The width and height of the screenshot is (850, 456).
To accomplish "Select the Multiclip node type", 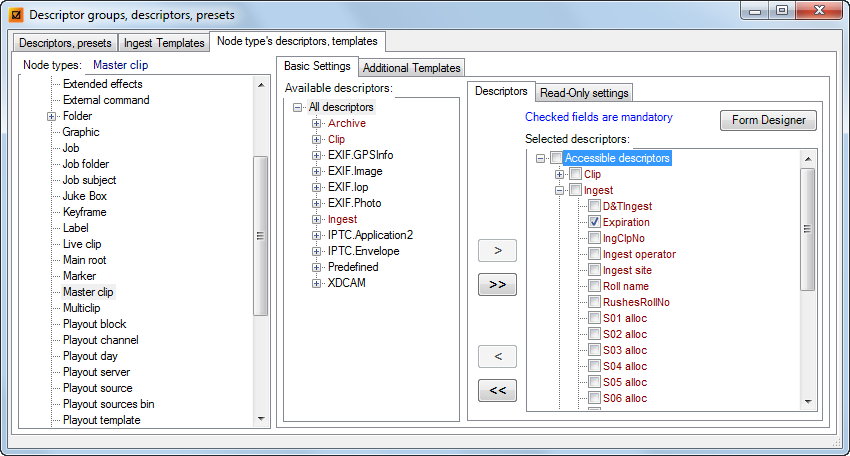I will (81, 308).
